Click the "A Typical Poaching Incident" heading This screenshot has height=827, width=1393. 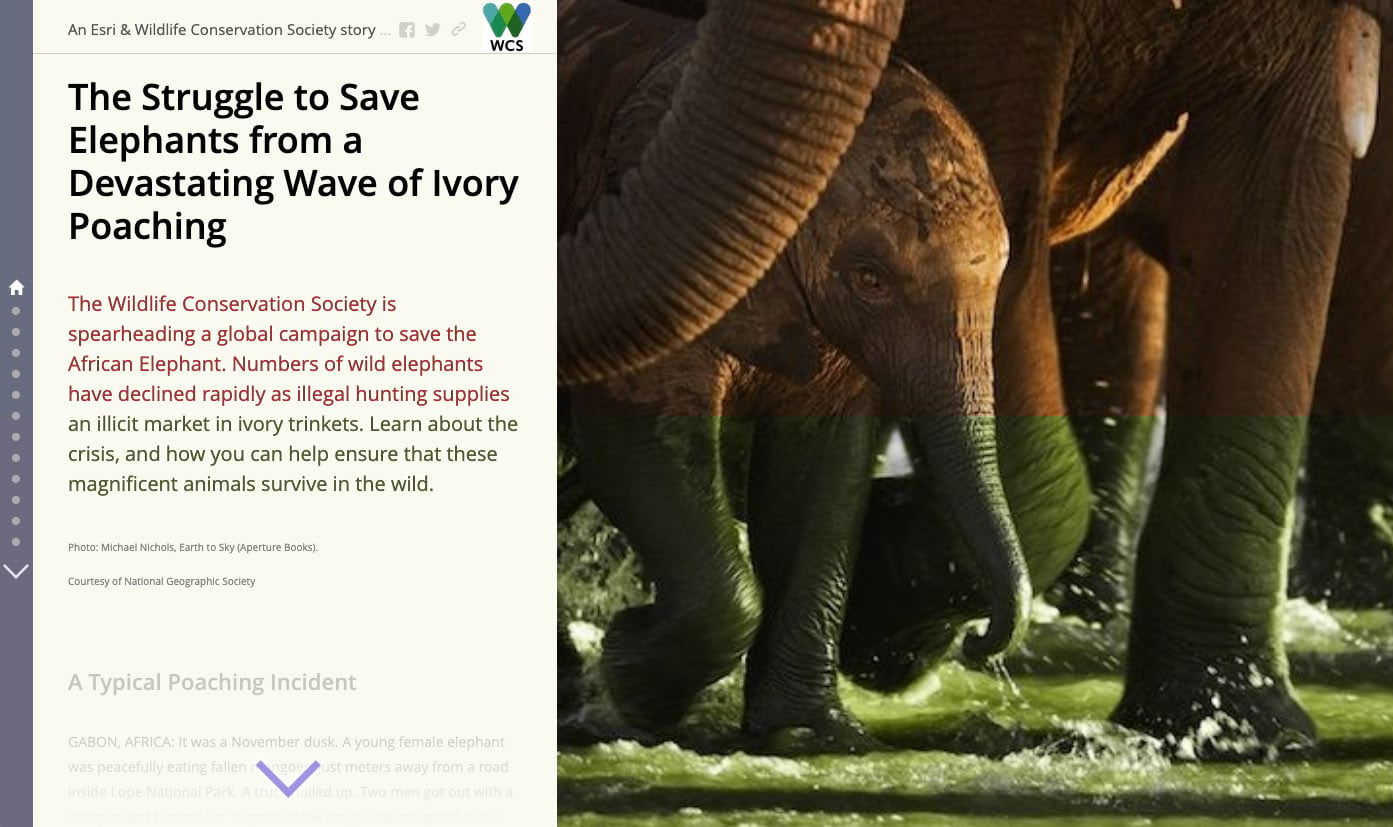click(212, 682)
